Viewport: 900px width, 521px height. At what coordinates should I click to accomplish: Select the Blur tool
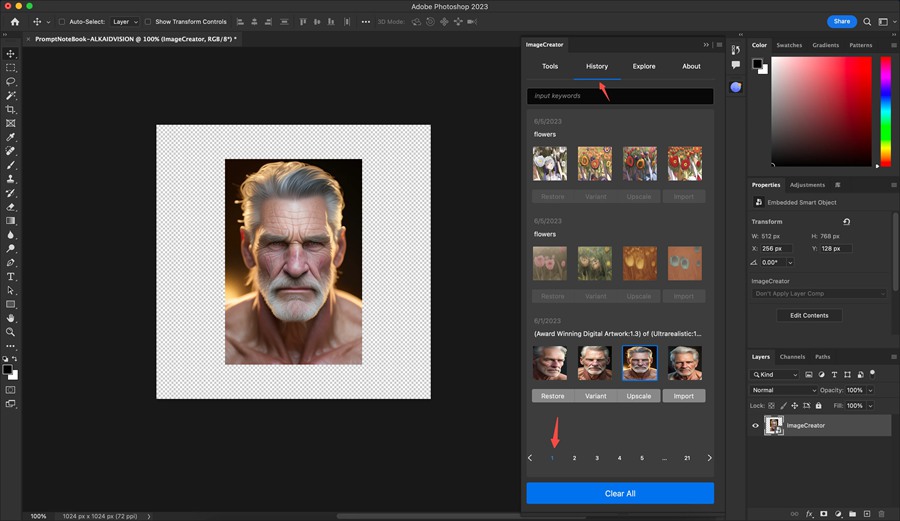click(10, 235)
